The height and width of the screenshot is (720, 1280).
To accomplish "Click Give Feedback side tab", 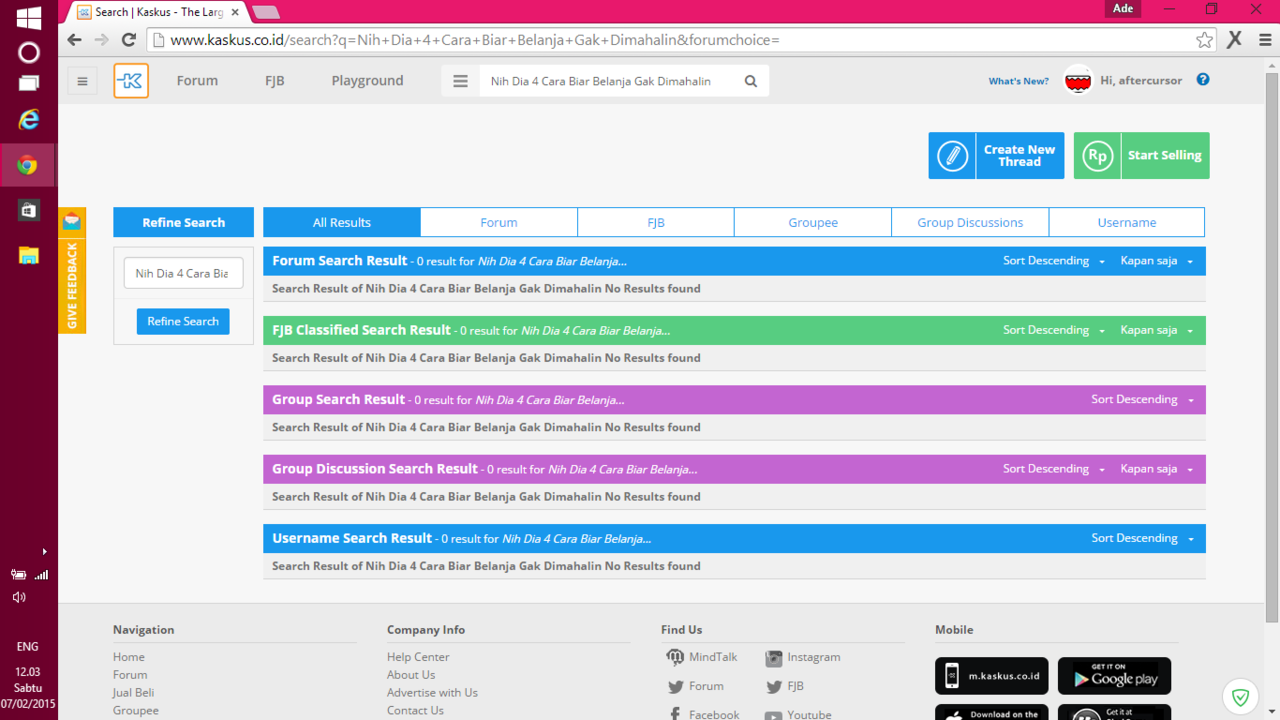I will pyautogui.click(x=72, y=285).
